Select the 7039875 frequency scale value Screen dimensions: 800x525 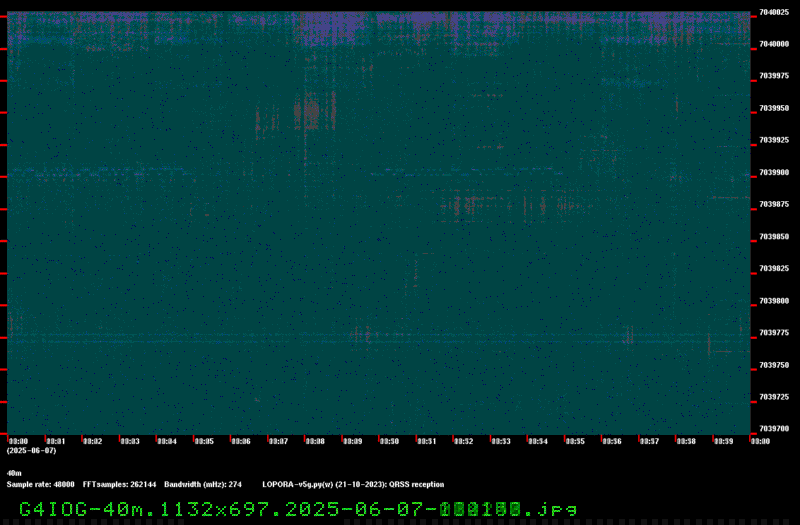[774, 204]
